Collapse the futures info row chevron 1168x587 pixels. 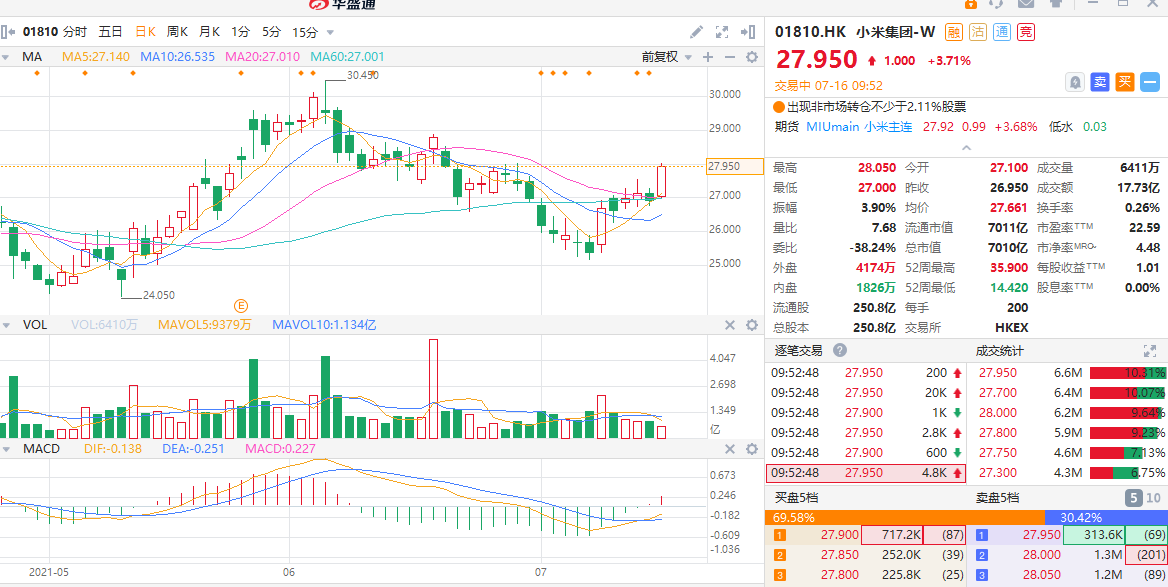(x=965, y=147)
